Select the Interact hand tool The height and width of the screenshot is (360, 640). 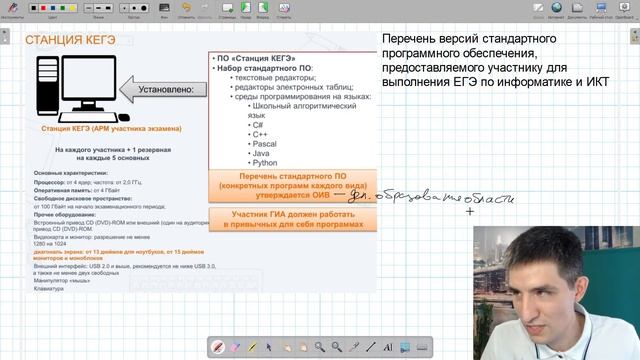pos(287,347)
